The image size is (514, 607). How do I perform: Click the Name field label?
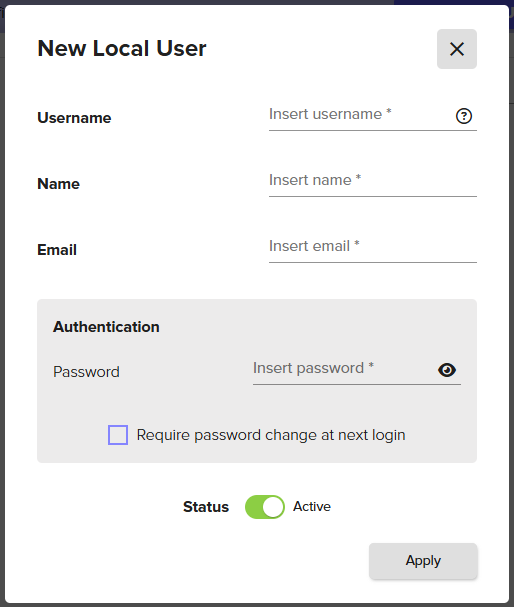[58, 184]
